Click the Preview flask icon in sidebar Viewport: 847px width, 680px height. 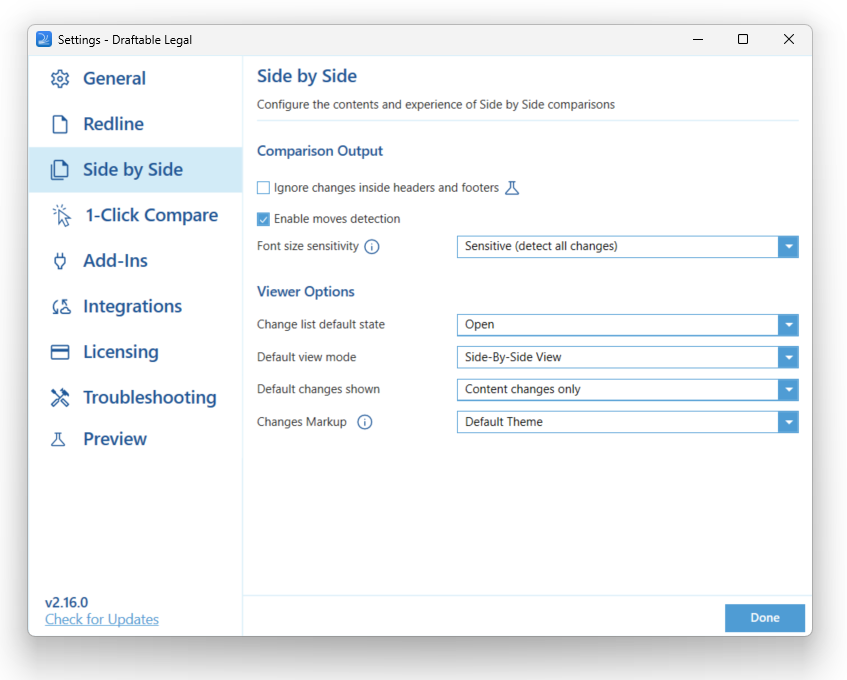click(58, 439)
